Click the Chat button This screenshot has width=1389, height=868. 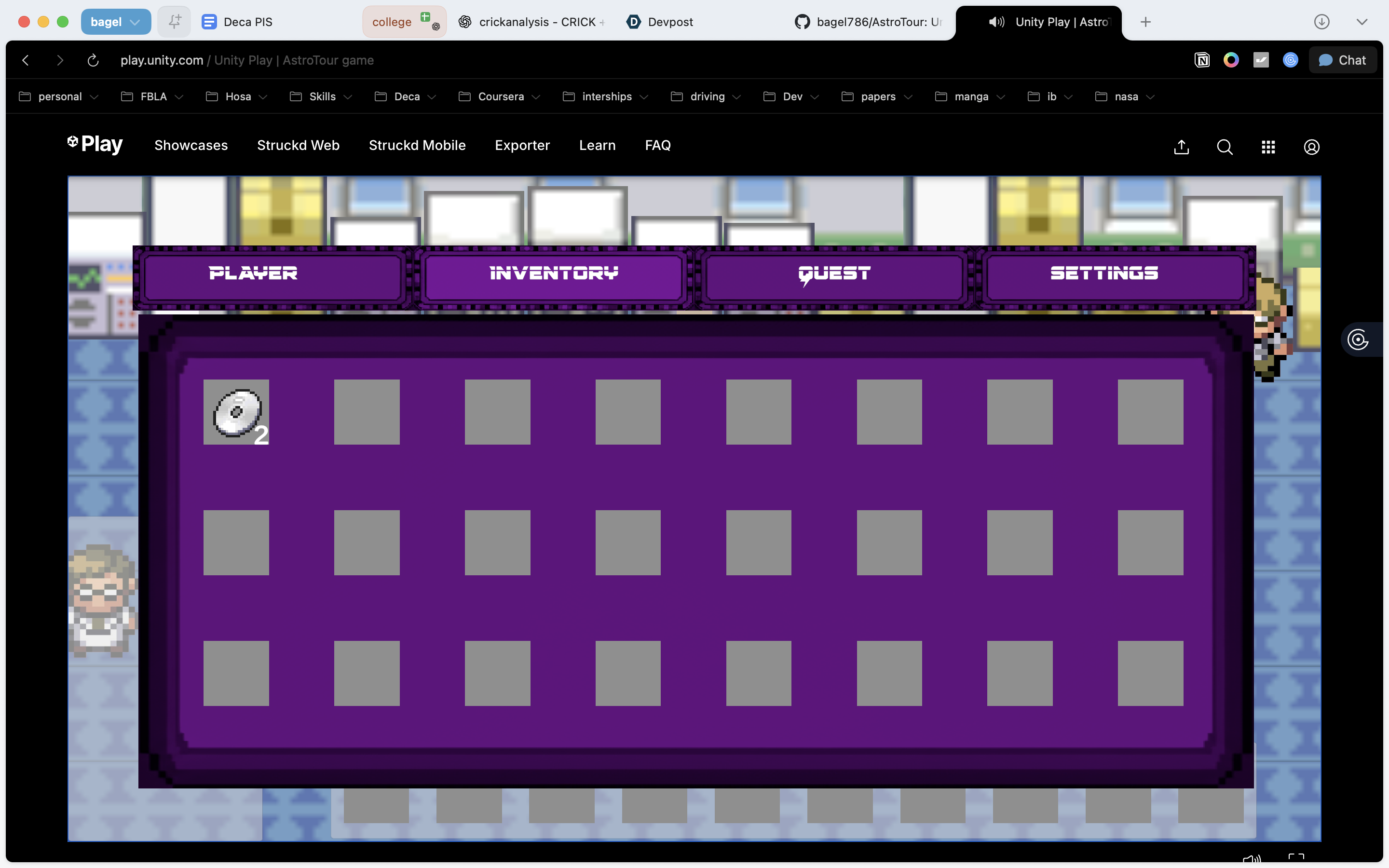(x=1343, y=60)
